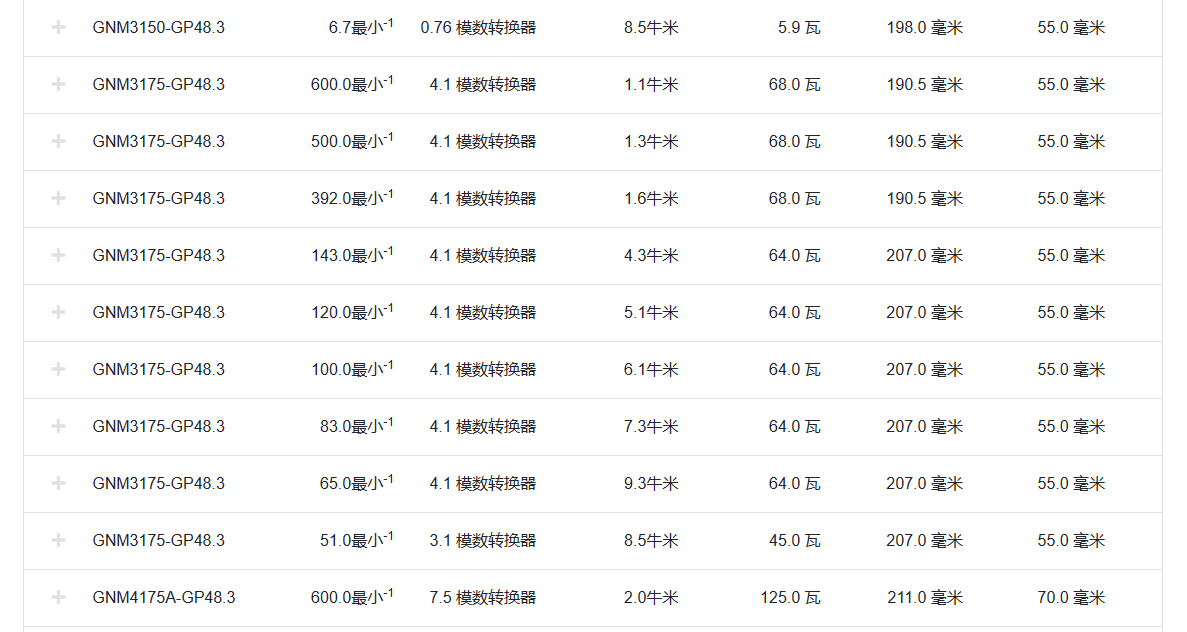Click the 0.76 模数转换器 cell
The image size is (1187, 632).
(x=478, y=28)
